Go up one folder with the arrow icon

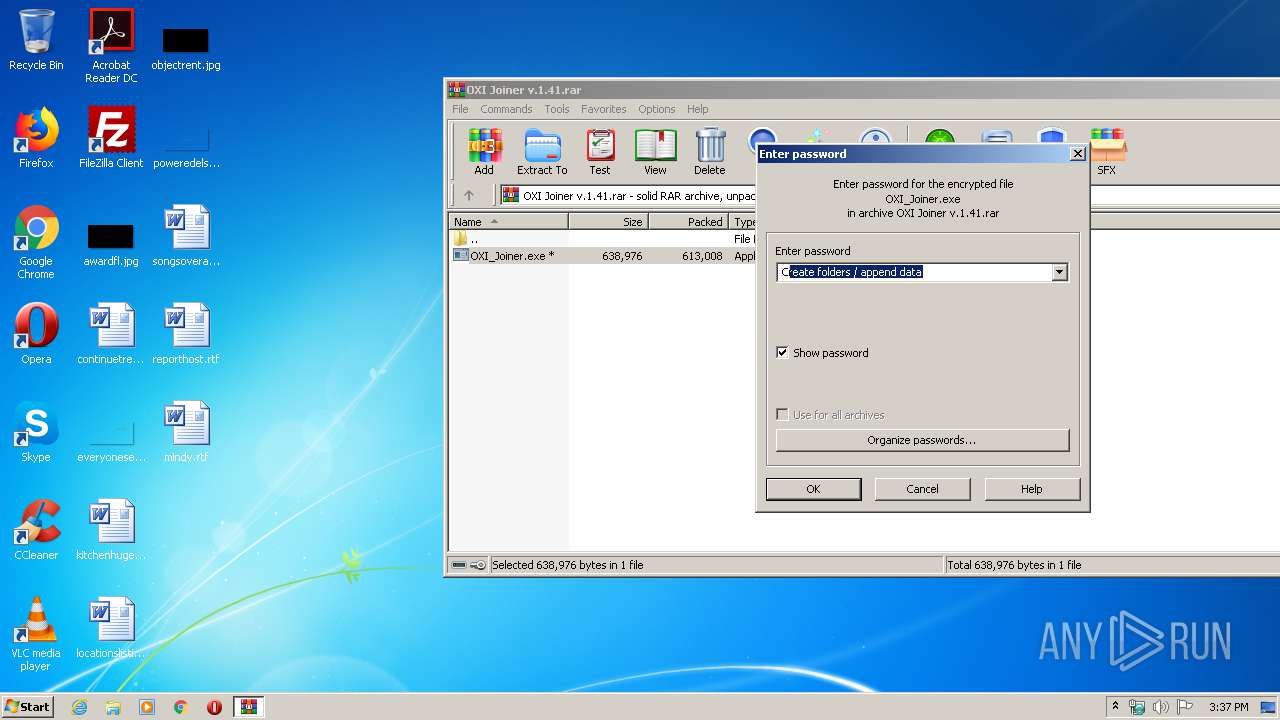click(x=468, y=195)
